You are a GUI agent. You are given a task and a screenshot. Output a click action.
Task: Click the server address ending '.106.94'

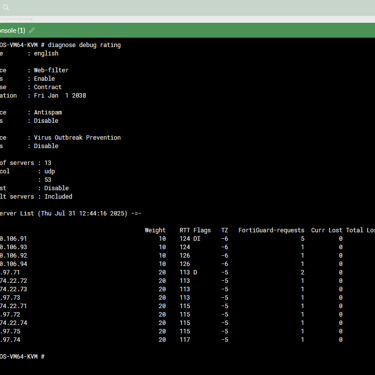(x=13, y=264)
